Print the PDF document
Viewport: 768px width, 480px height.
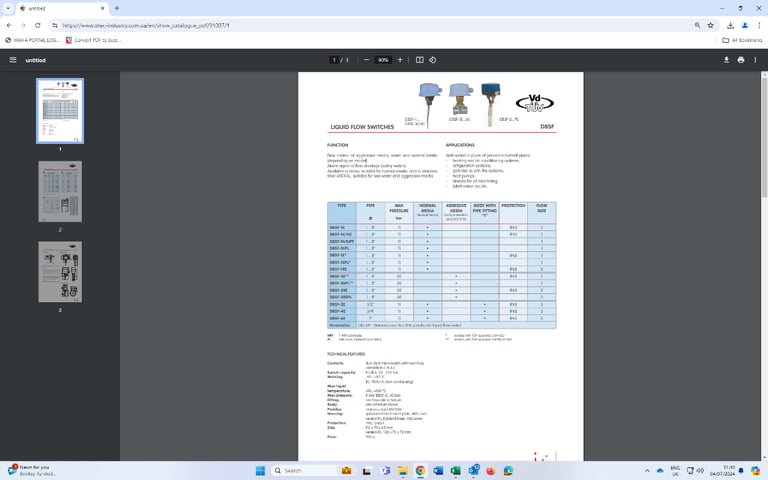[x=741, y=60]
